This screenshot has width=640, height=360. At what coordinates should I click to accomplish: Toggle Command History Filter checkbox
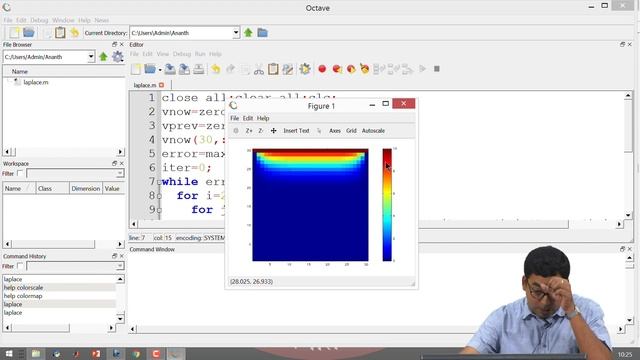point(20,266)
